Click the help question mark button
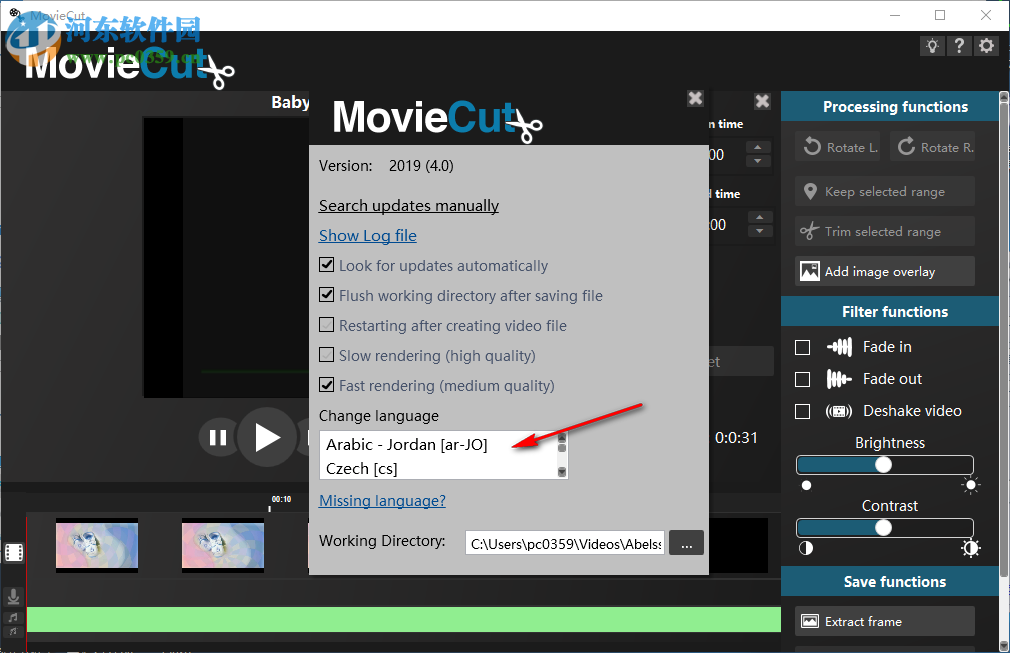This screenshot has width=1010, height=653. [x=959, y=45]
